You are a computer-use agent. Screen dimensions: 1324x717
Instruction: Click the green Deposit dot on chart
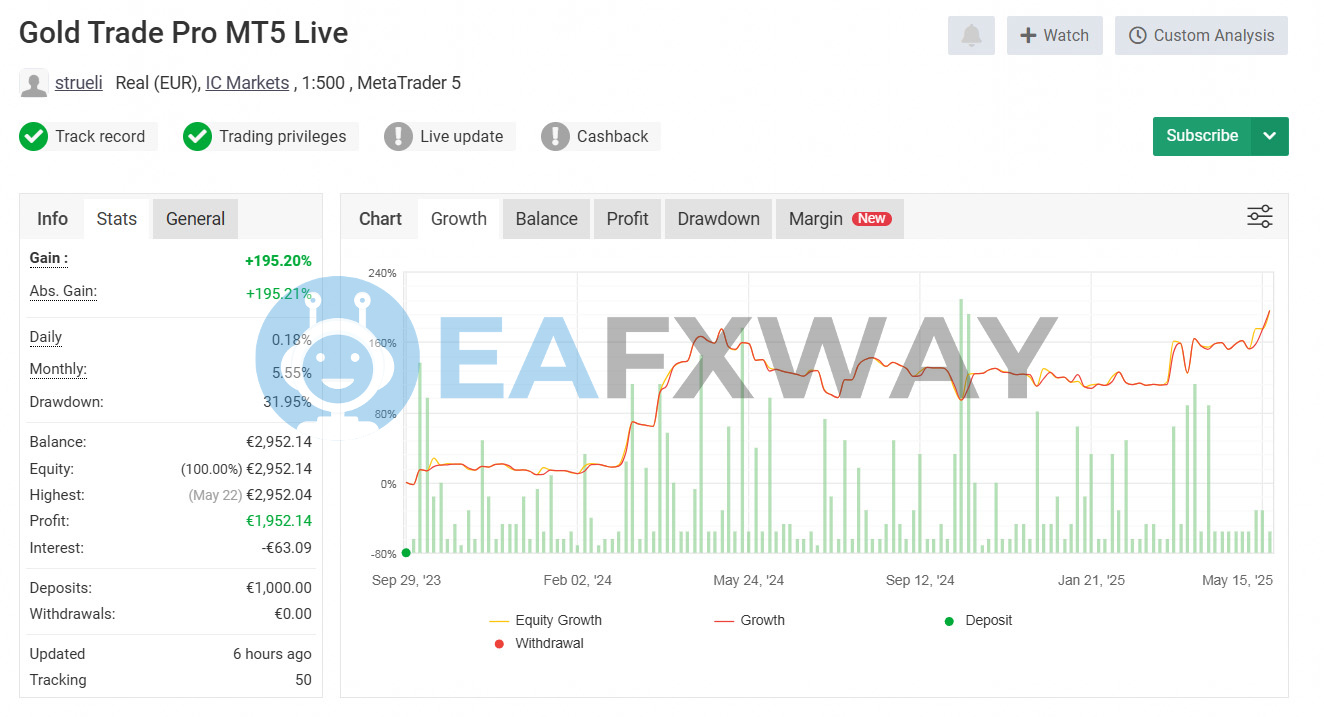tap(406, 552)
